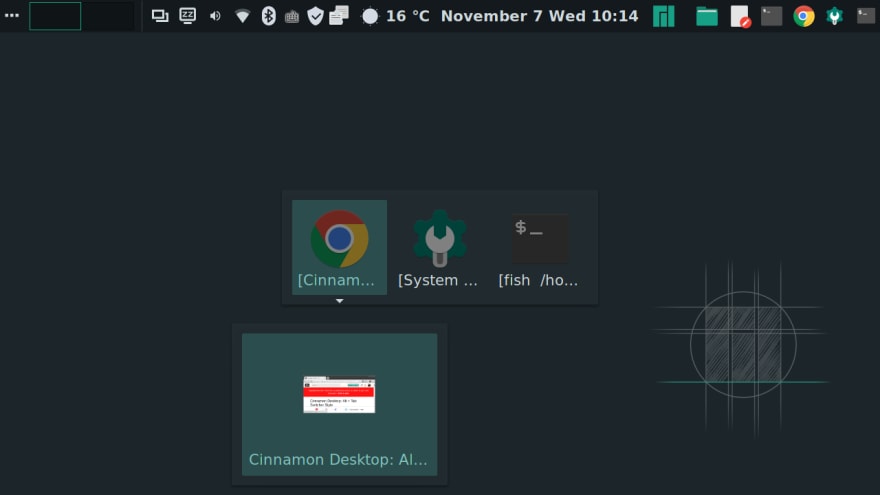The width and height of the screenshot is (880, 495).
Task: Click the Cinnamon Desktop window preview thumbnail
Action: 339,395
